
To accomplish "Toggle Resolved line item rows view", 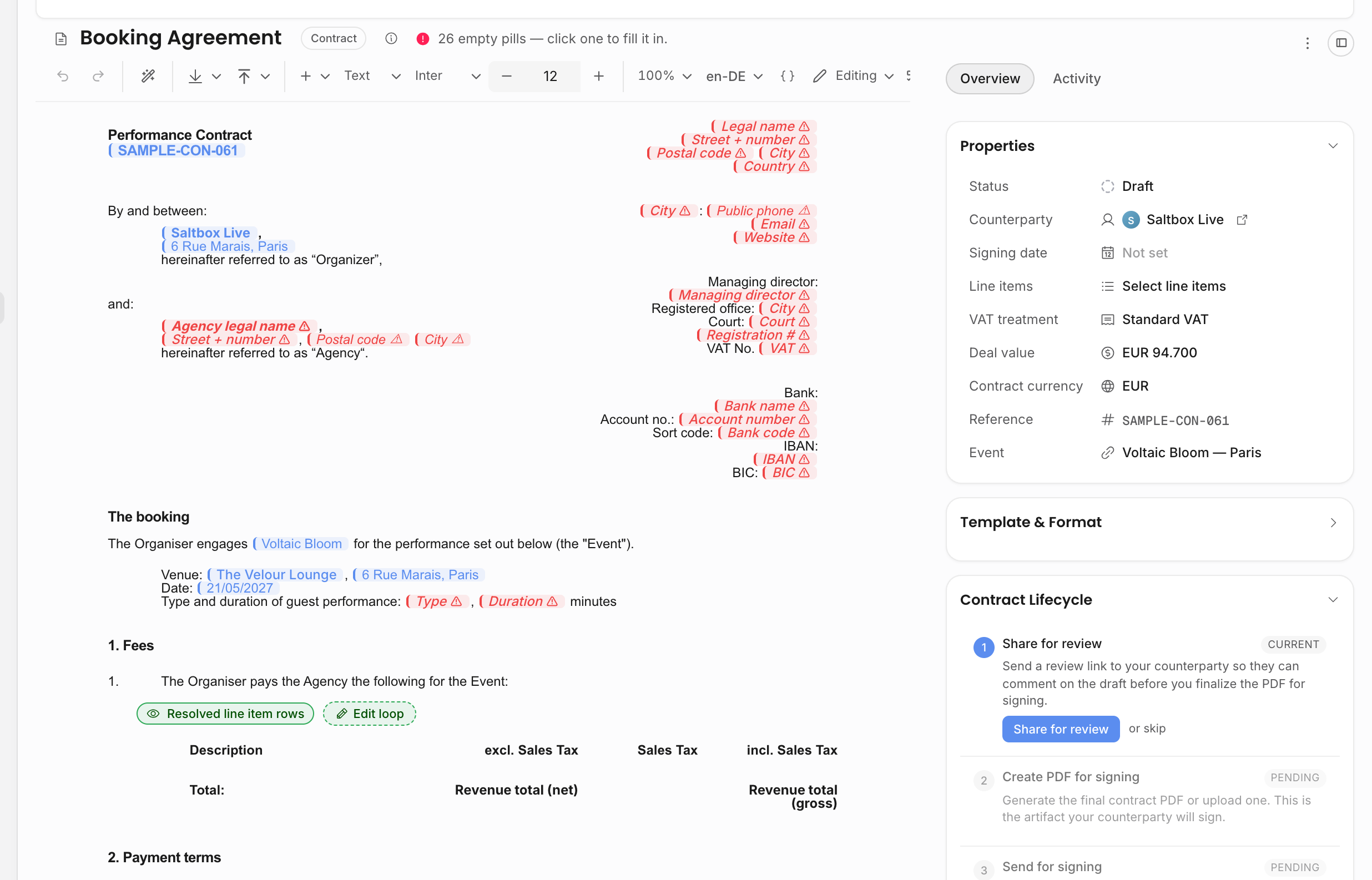I will [x=225, y=713].
